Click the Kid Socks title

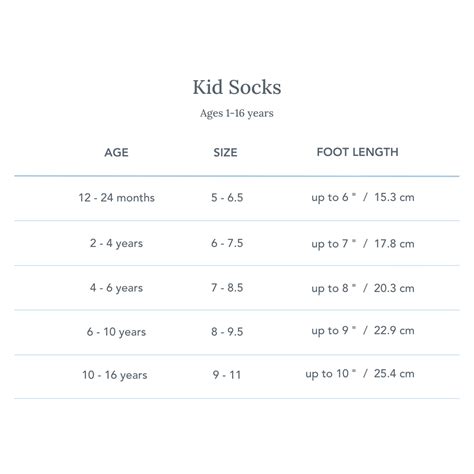[237, 87]
